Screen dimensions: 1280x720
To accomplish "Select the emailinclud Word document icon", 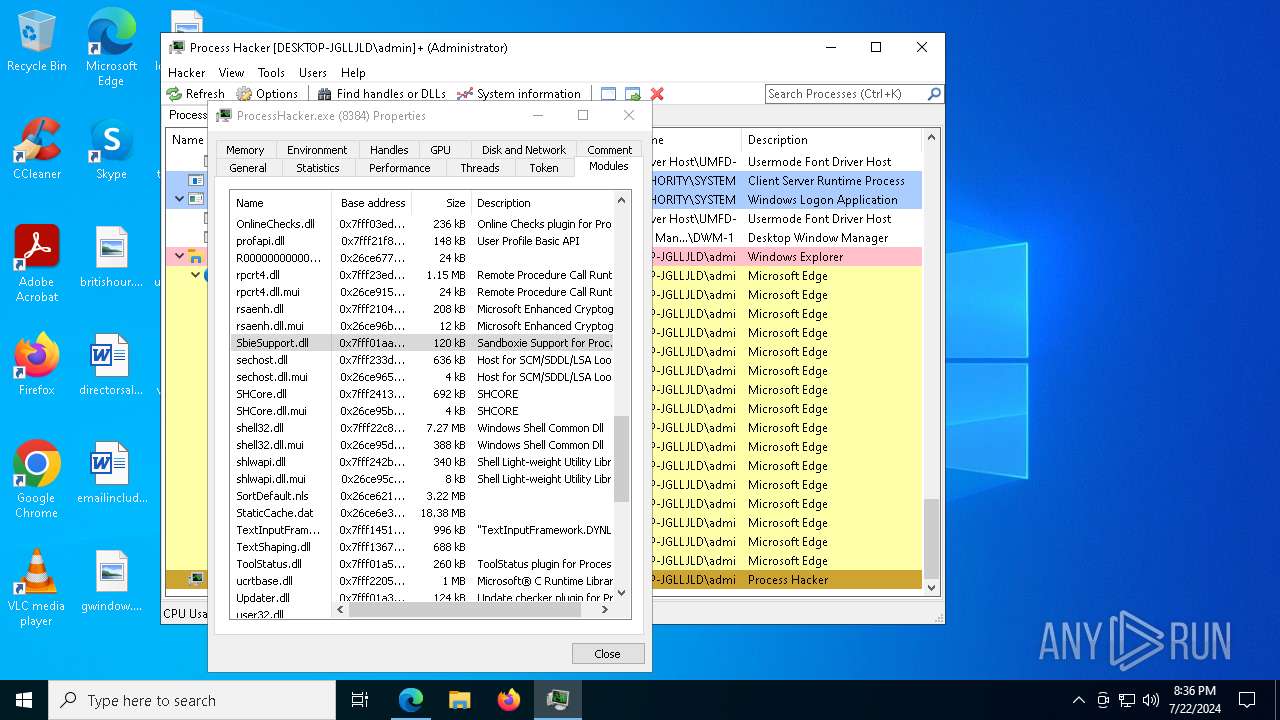I will [x=111, y=473].
